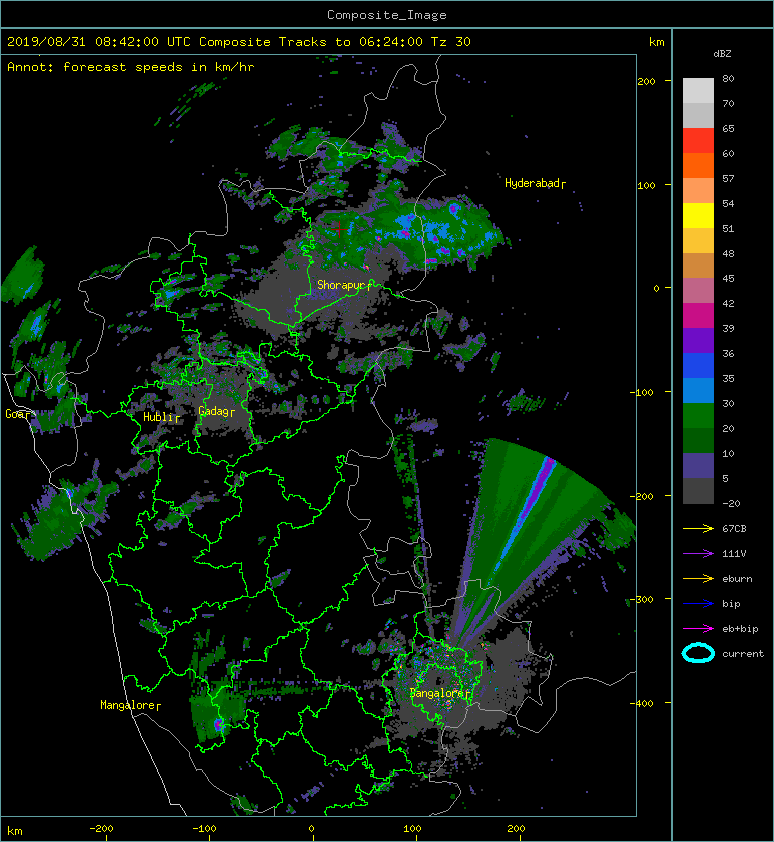Click the Goa label on the map
The image size is (774, 842).
click(17, 414)
